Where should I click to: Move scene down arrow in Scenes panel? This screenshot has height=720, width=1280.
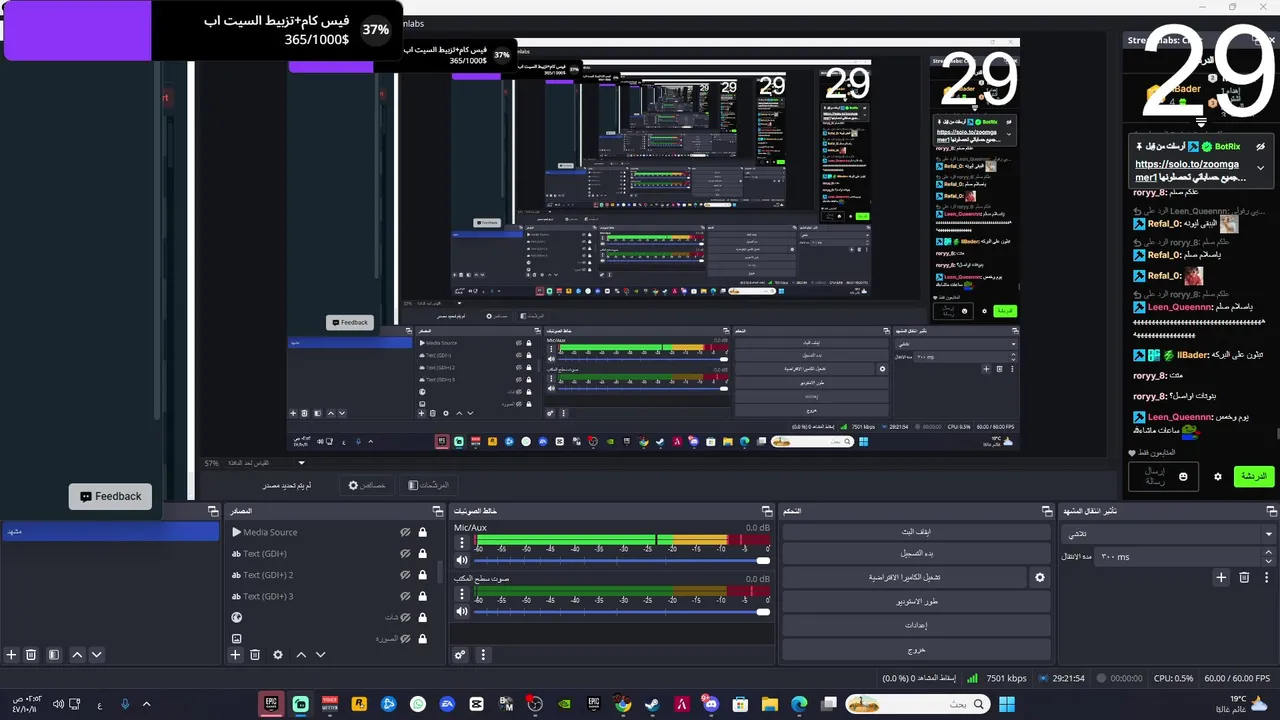coord(96,655)
